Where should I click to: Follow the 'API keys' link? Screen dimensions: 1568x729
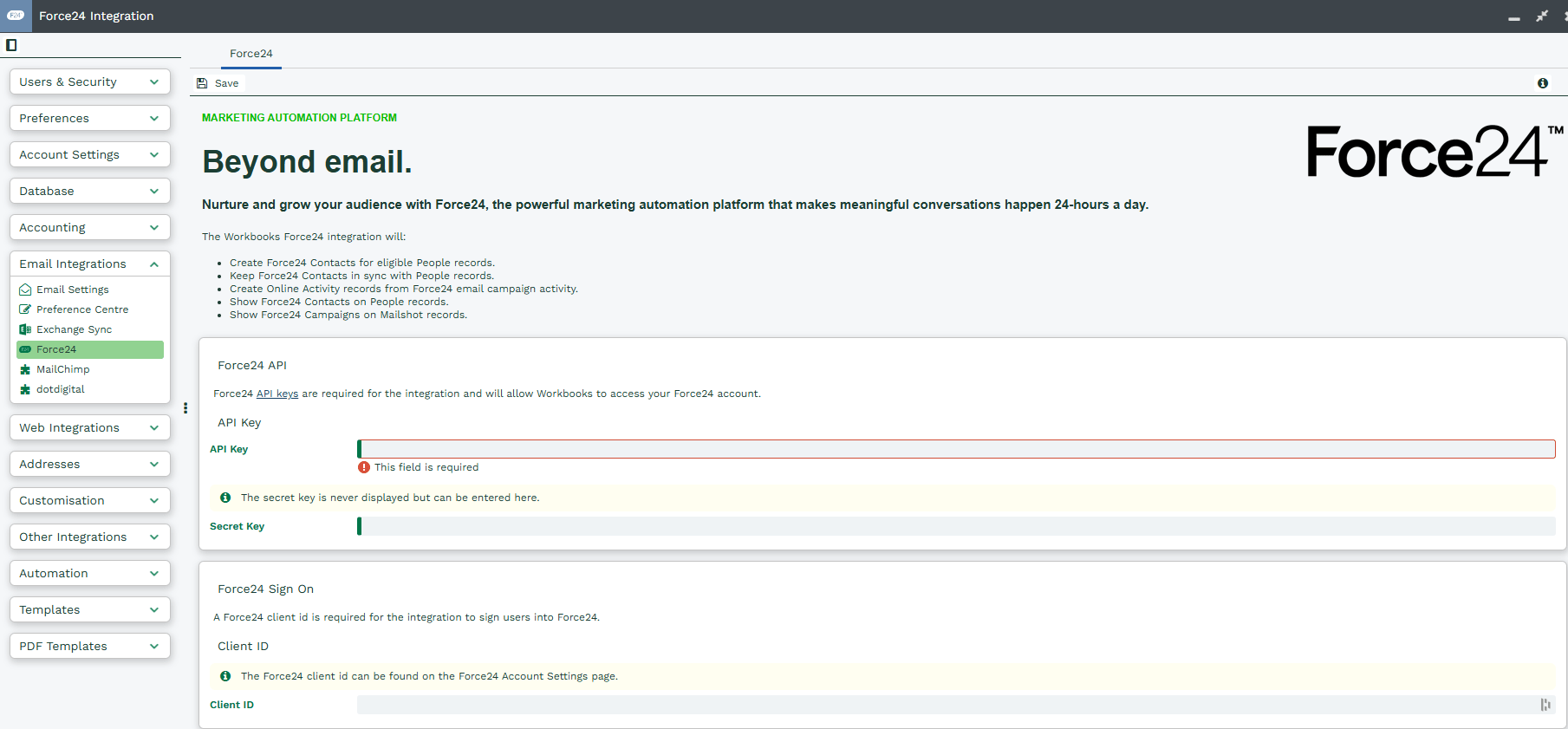[x=277, y=394]
